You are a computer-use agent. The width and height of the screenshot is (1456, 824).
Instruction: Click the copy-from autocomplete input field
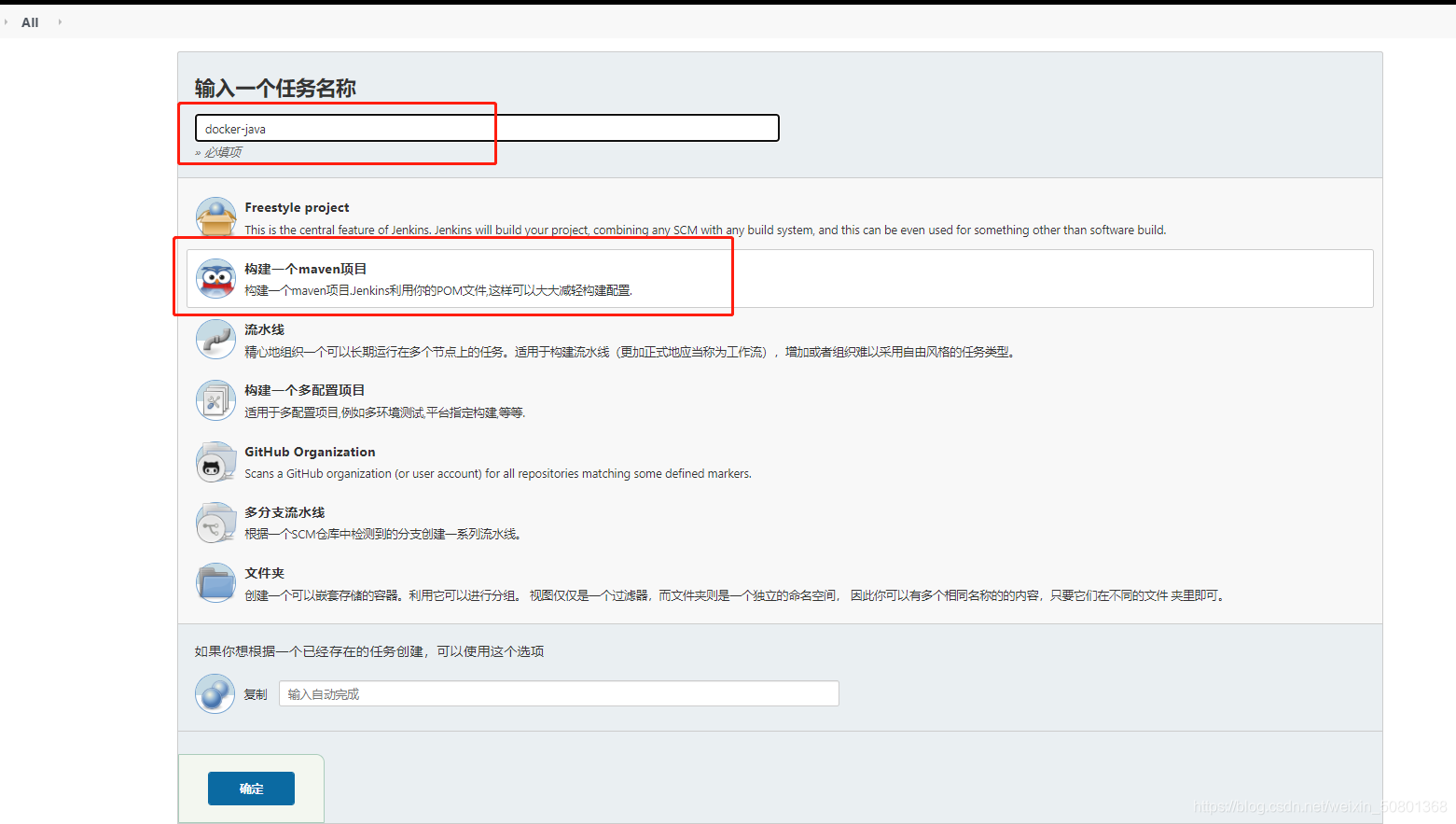pos(559,693)
